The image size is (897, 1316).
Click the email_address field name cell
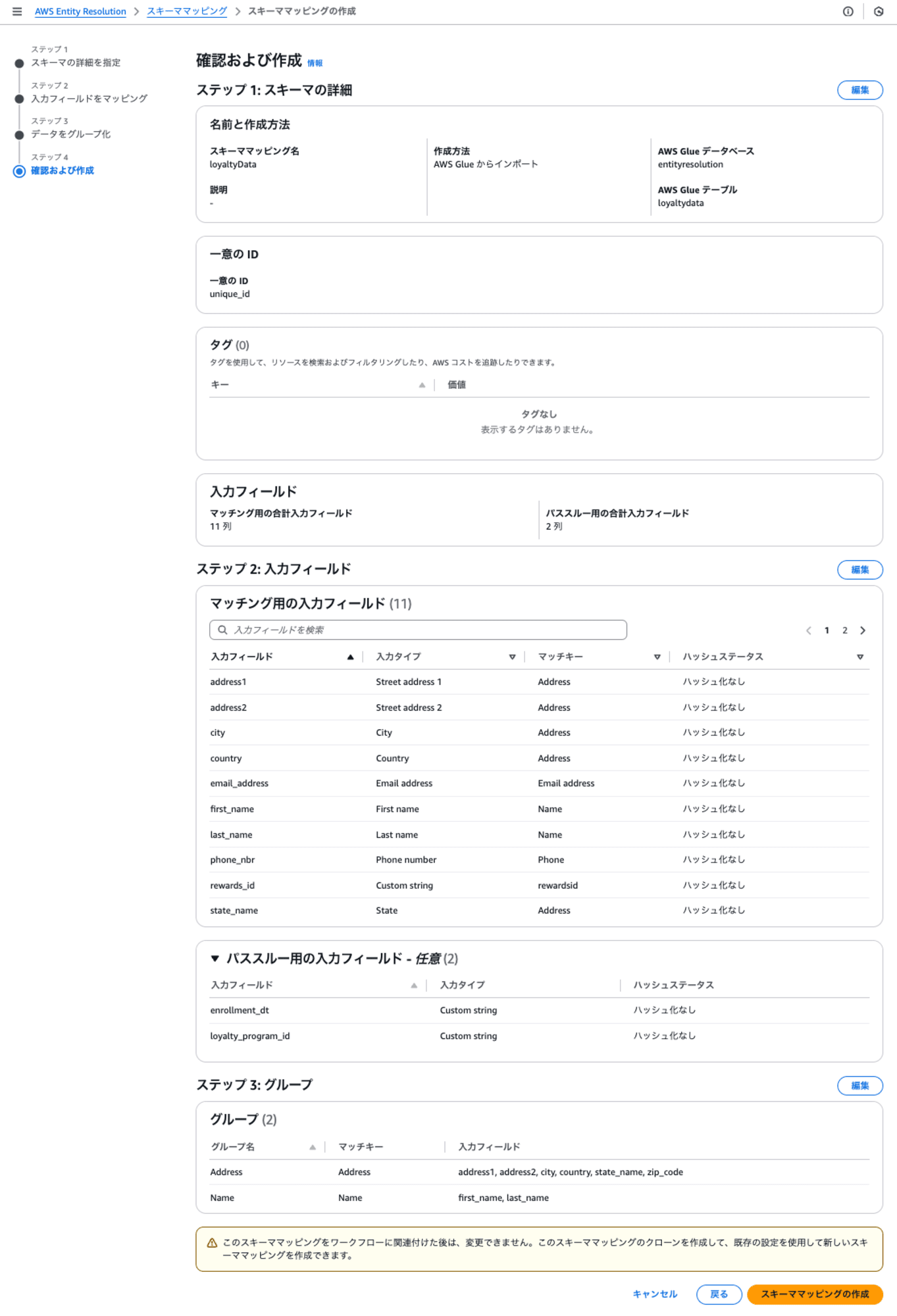239,783
